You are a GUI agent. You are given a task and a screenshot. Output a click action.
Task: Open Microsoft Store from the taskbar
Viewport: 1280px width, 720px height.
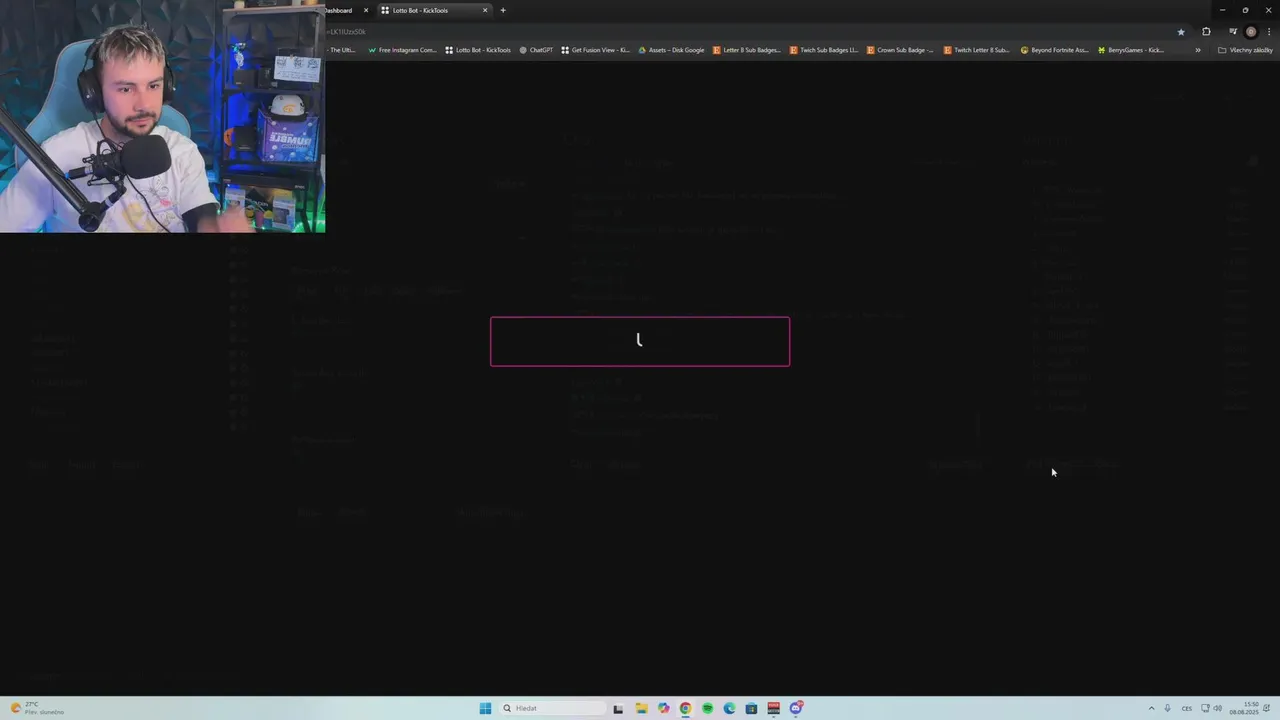coord(751,708)
